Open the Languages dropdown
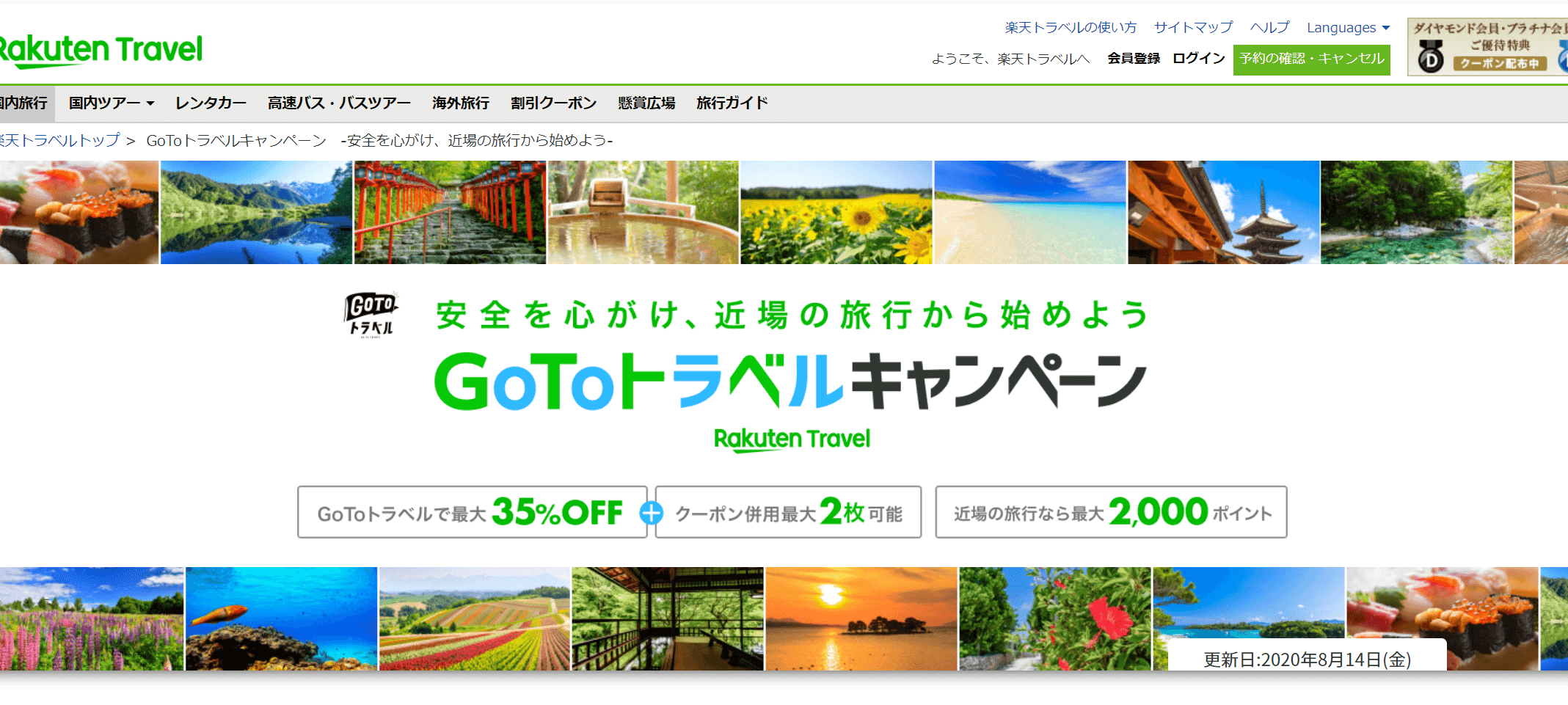The width and height of the screenshot is (1568, 705). (x=1348, y=28)
